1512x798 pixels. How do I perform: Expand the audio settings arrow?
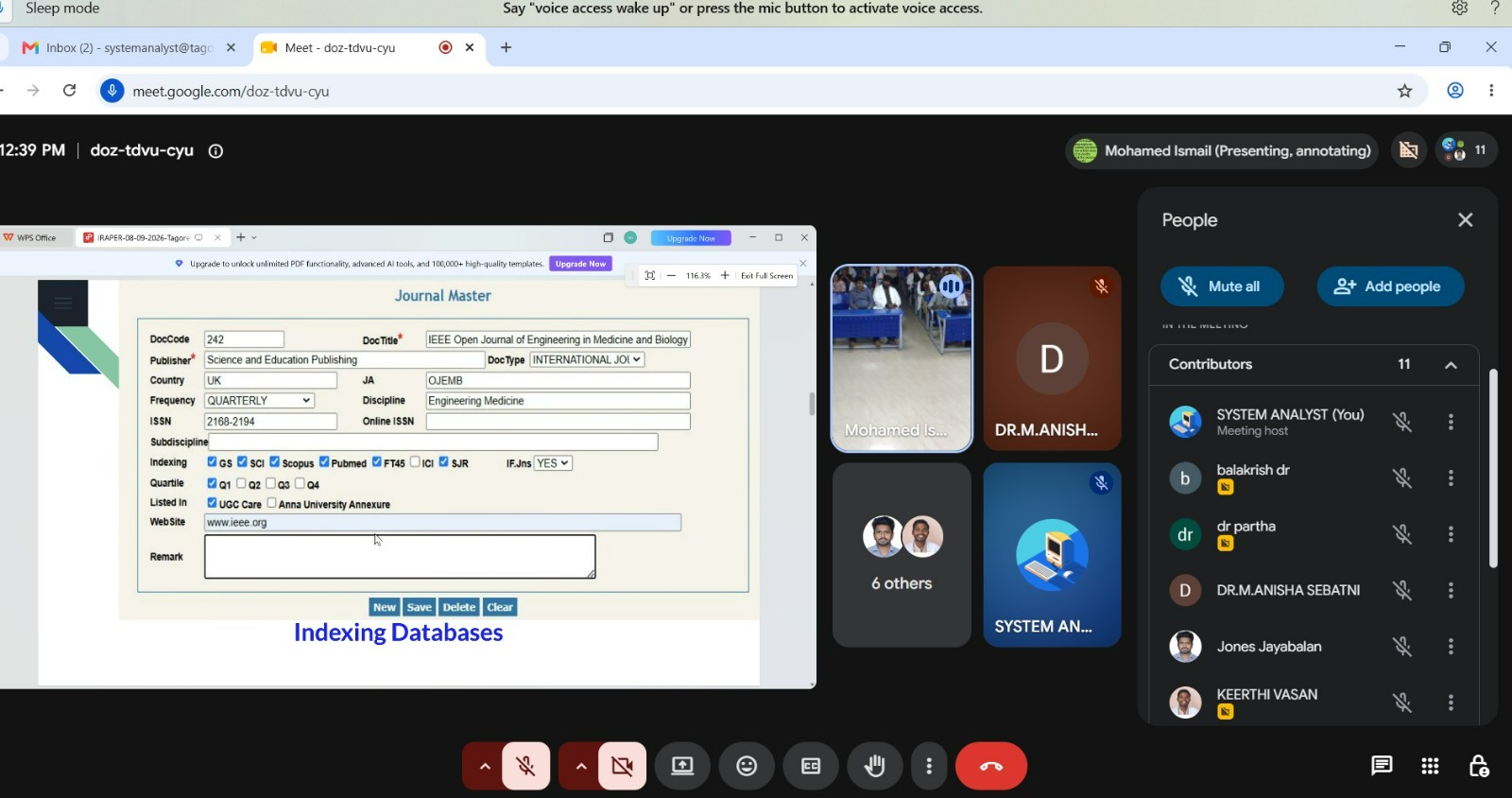[484, 766]
